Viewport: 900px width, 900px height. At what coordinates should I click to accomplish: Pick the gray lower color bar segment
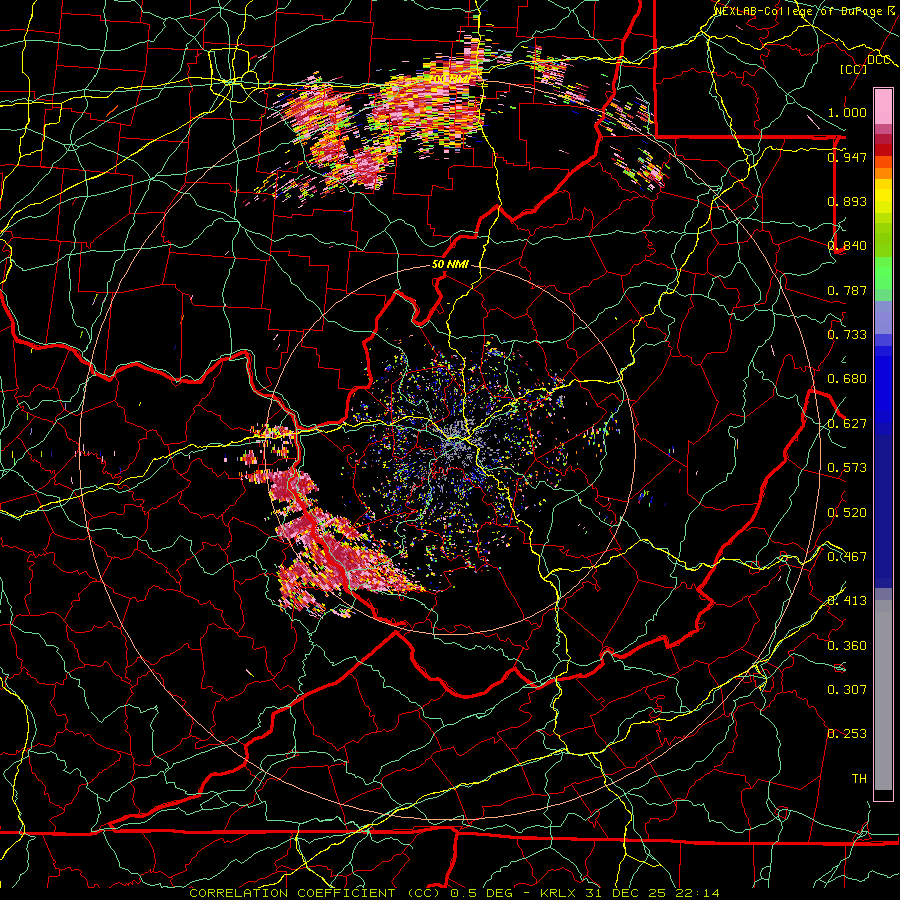click(x=883, y=695)
